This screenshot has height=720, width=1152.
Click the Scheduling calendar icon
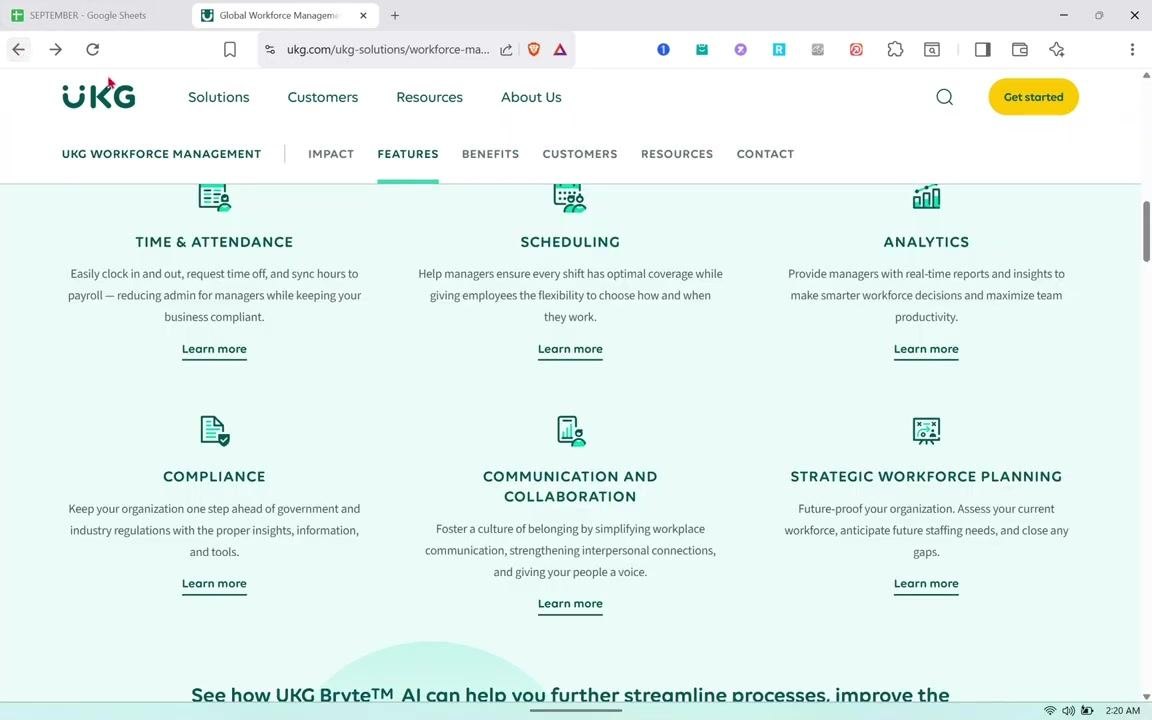point(570,198)
